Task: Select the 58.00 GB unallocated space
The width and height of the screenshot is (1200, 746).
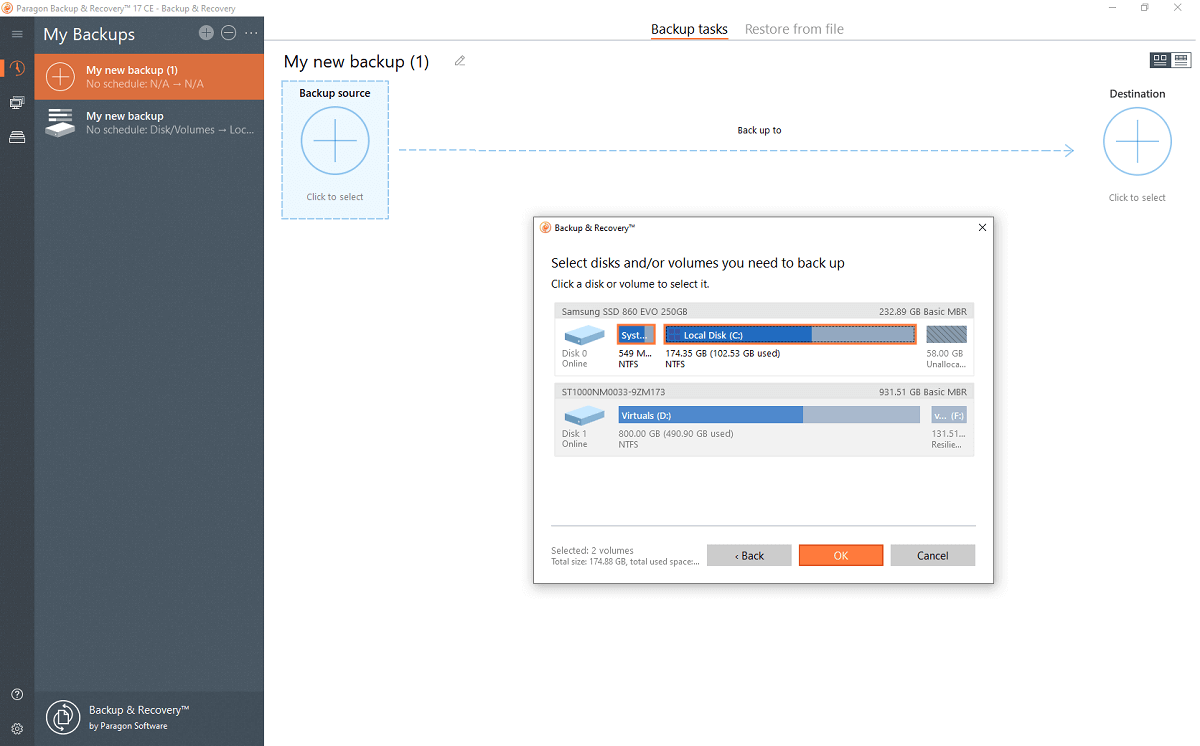Action: point(946,335)
